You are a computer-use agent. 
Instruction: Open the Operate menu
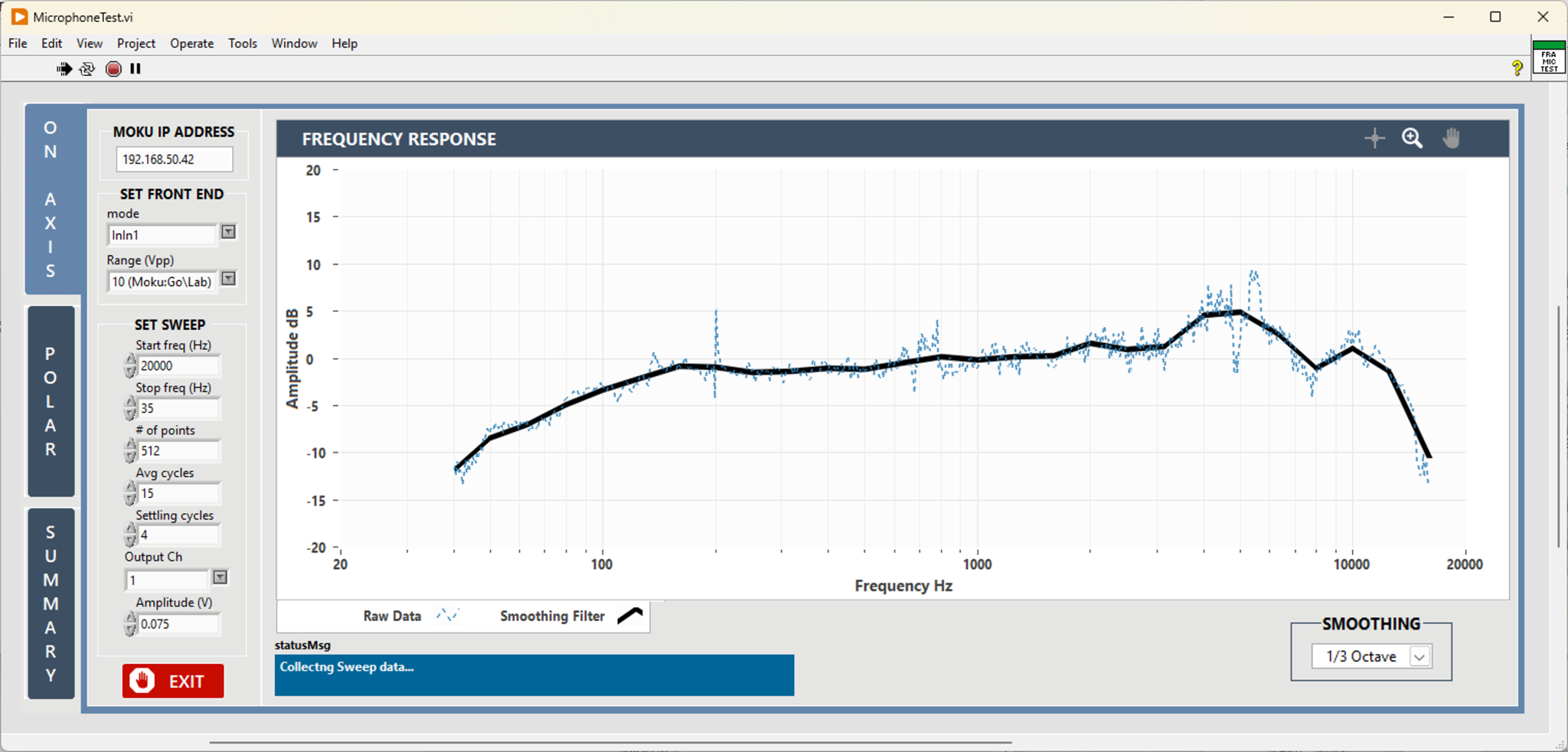(191, 43)
